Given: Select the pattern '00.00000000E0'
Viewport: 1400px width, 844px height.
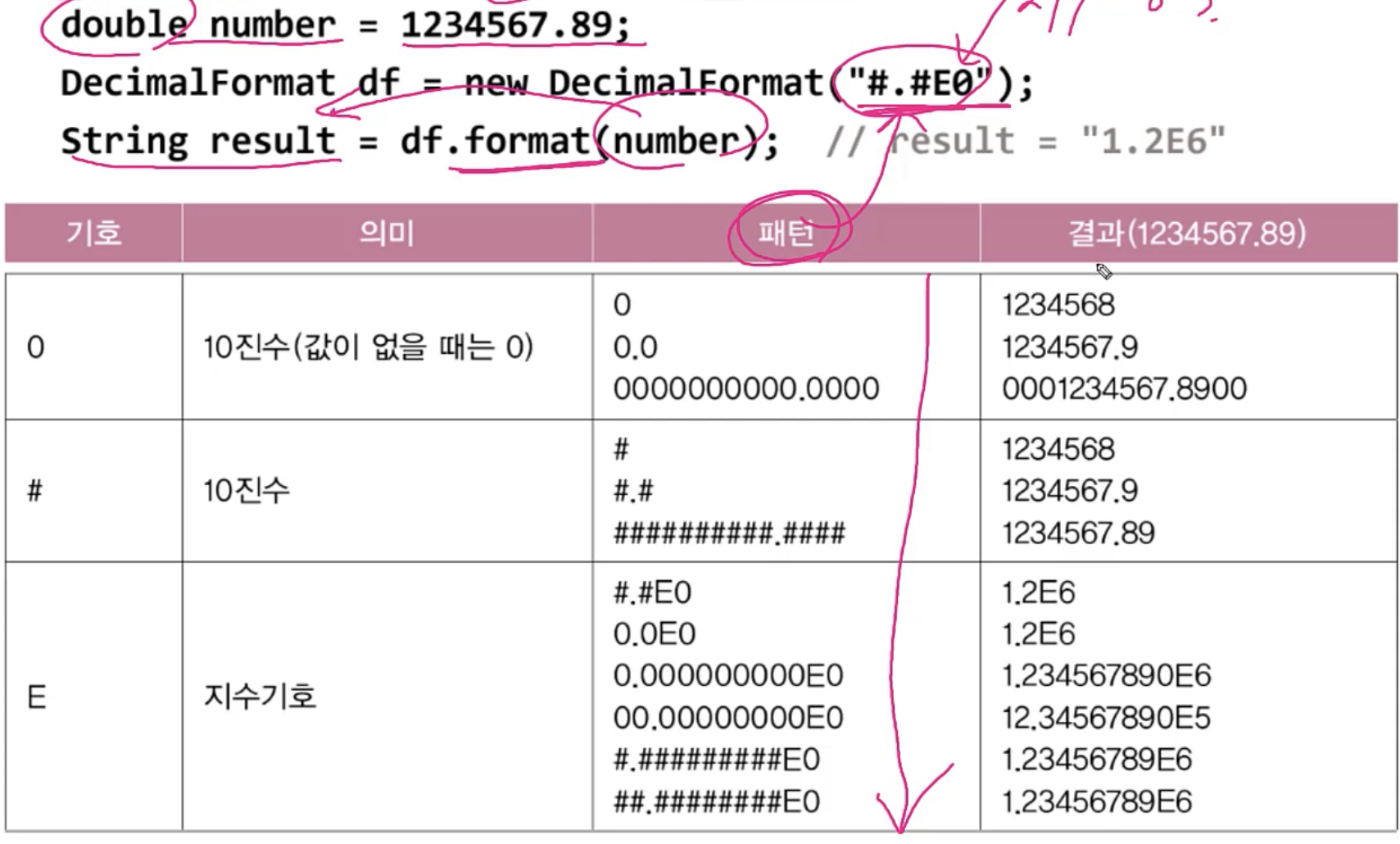Looking at the screenshot, I should [728, 719].
